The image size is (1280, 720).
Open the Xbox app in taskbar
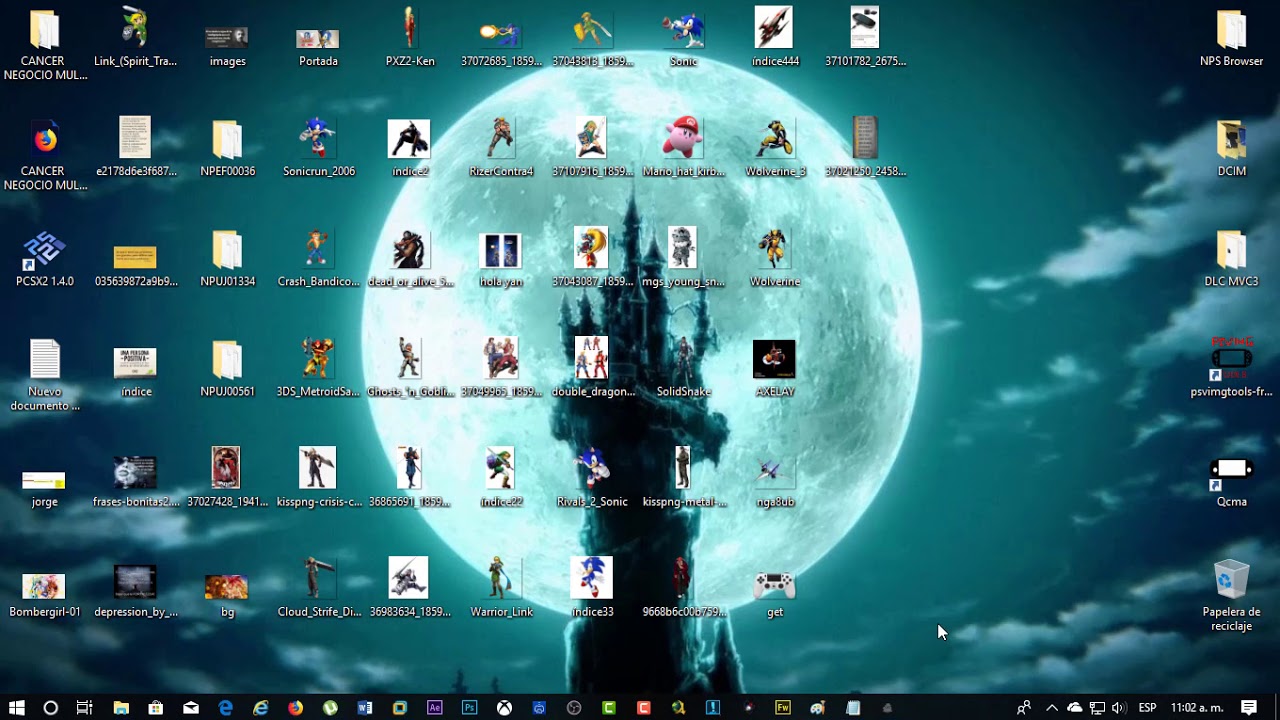point(504,707)
